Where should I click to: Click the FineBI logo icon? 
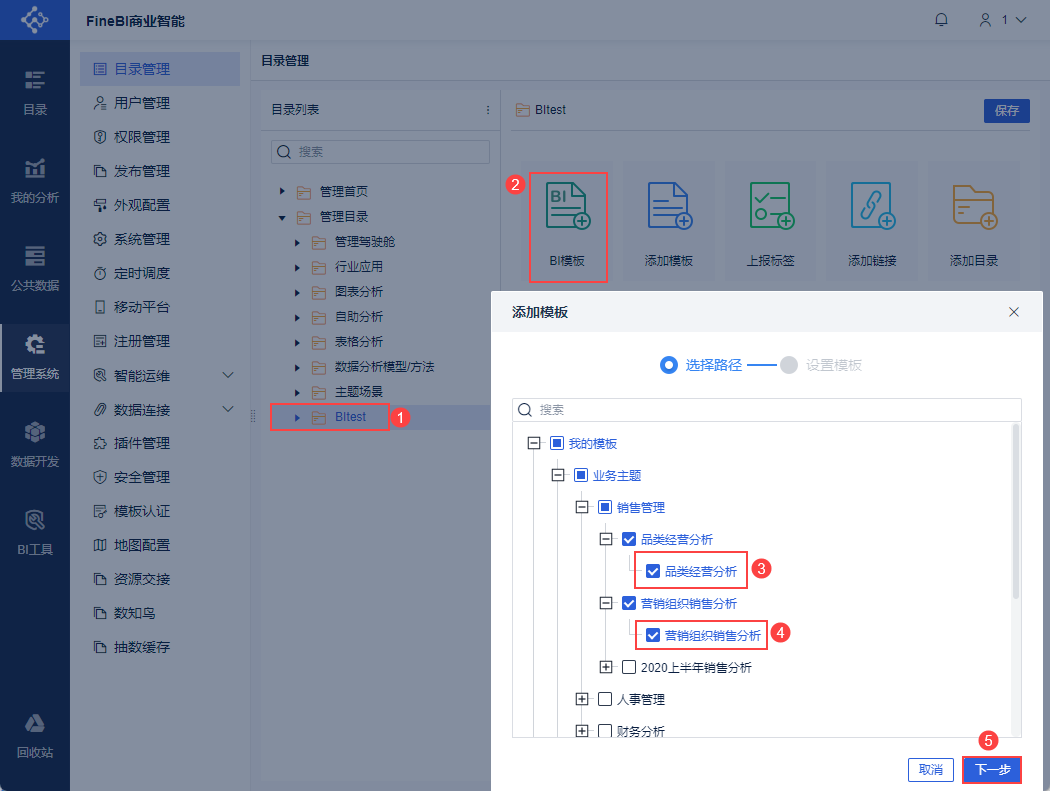tap(35, 19)
